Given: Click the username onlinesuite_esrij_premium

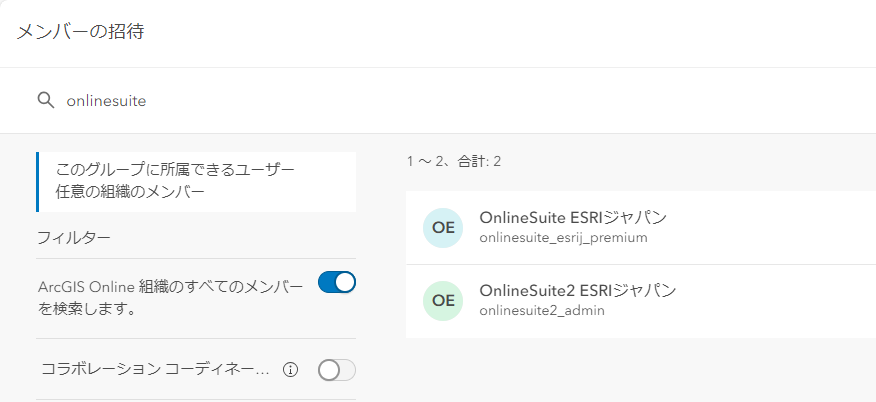Looking at the screenshot, I should (x=564, y=238).
